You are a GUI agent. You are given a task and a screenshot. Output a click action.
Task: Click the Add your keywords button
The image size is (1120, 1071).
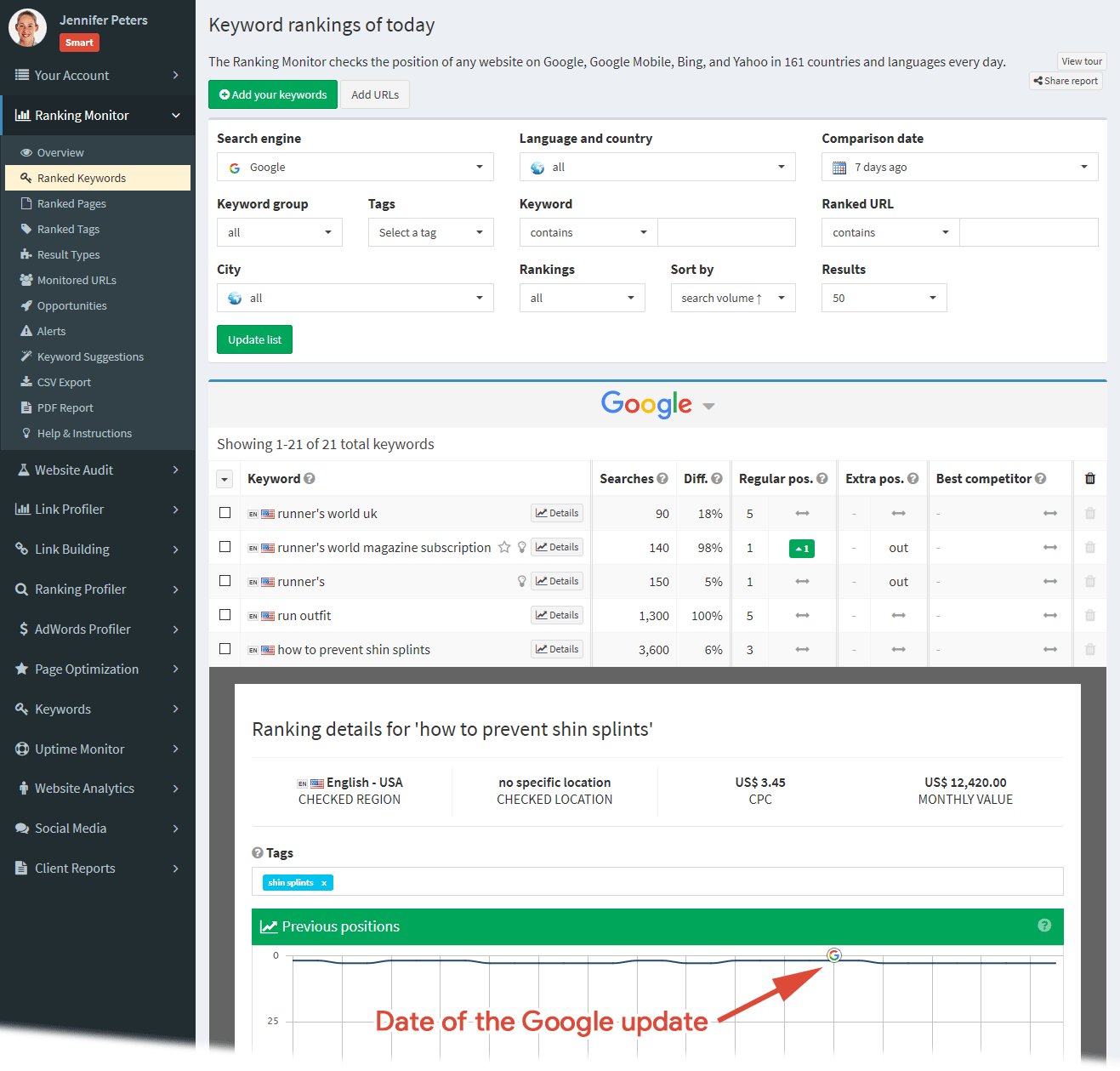[273, 94]
